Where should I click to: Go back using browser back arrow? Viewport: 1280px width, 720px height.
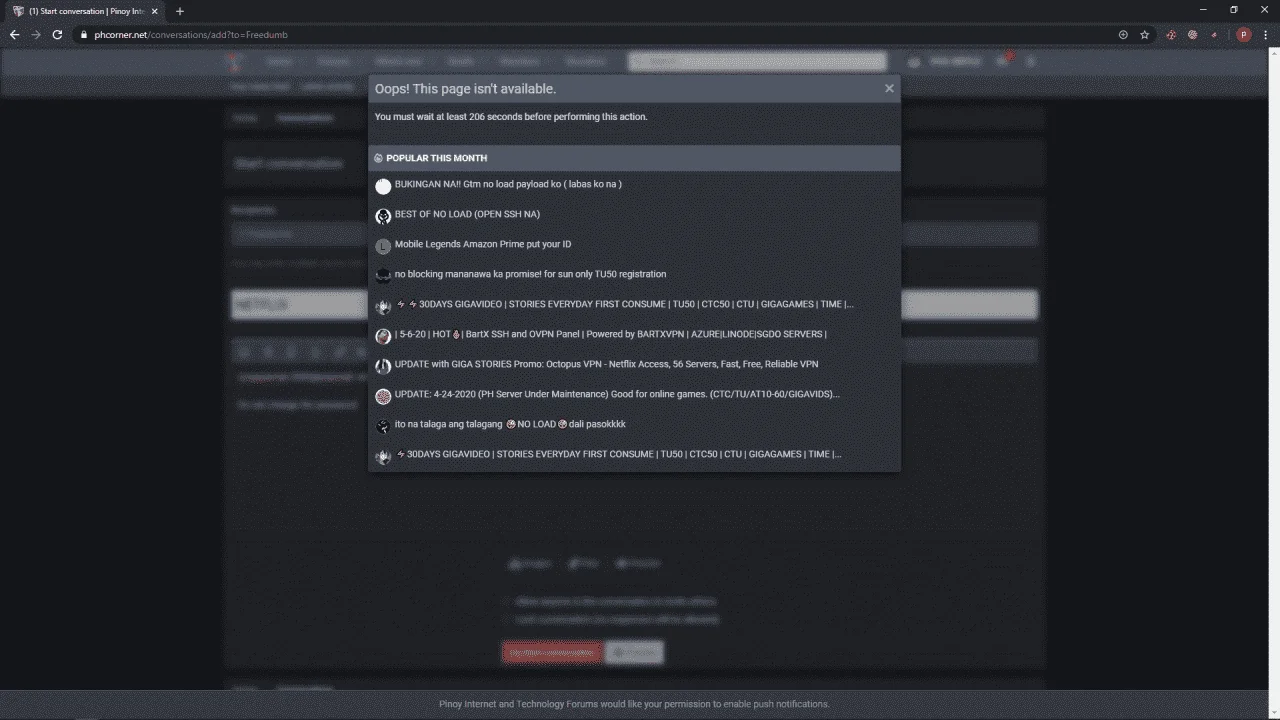pyautogui.click(x=14, y=34)
